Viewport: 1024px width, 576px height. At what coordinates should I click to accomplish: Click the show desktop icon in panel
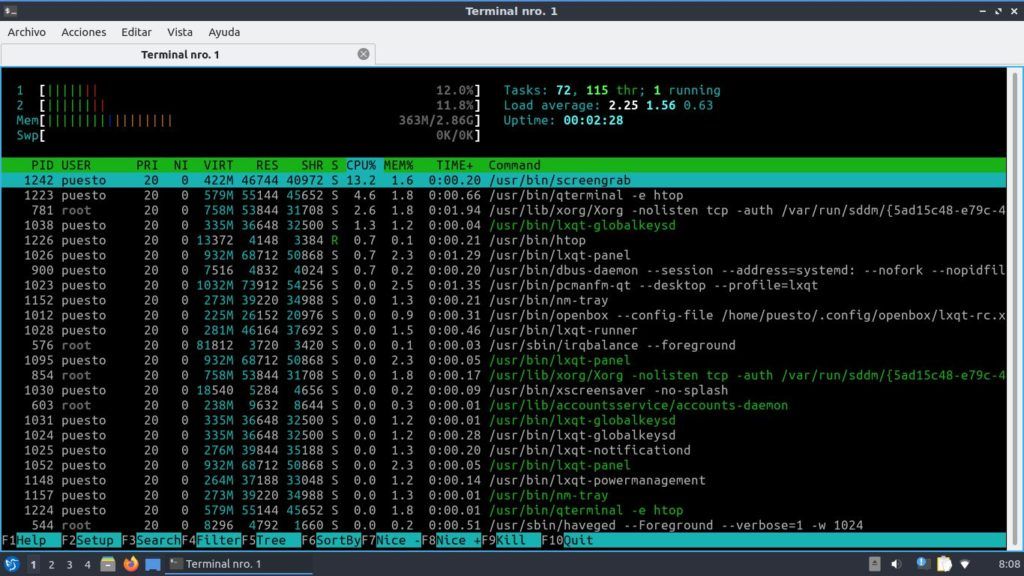[153, 565]
